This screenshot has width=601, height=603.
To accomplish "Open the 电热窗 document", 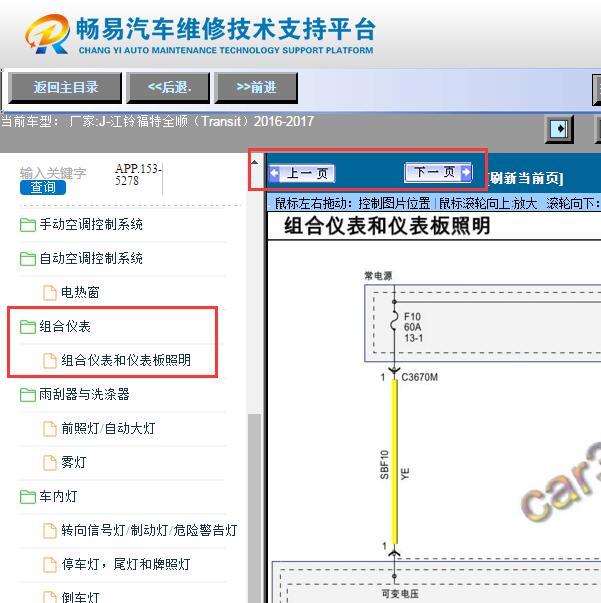I will pos(80,292).
